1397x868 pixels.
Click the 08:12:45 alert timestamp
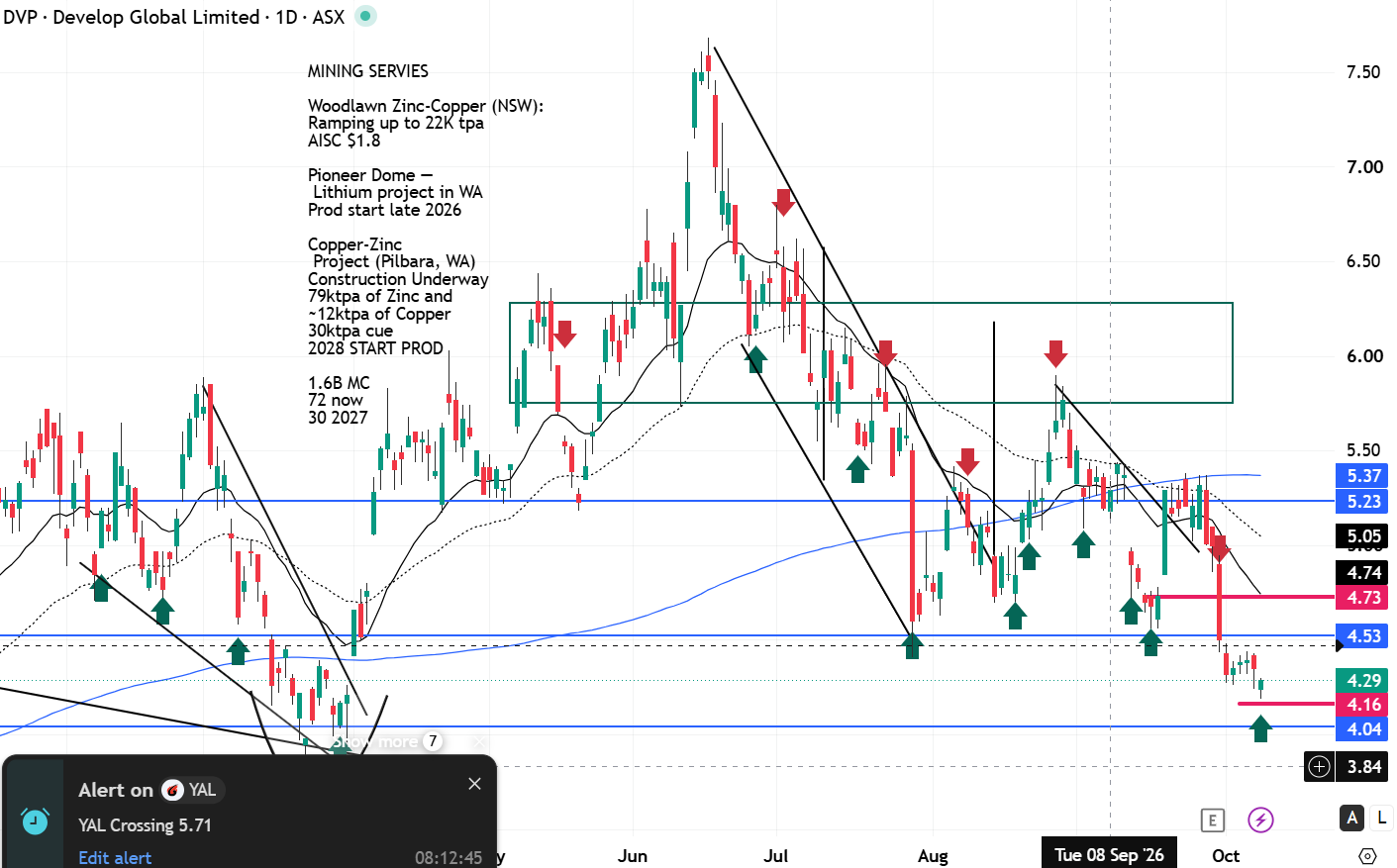449,857
